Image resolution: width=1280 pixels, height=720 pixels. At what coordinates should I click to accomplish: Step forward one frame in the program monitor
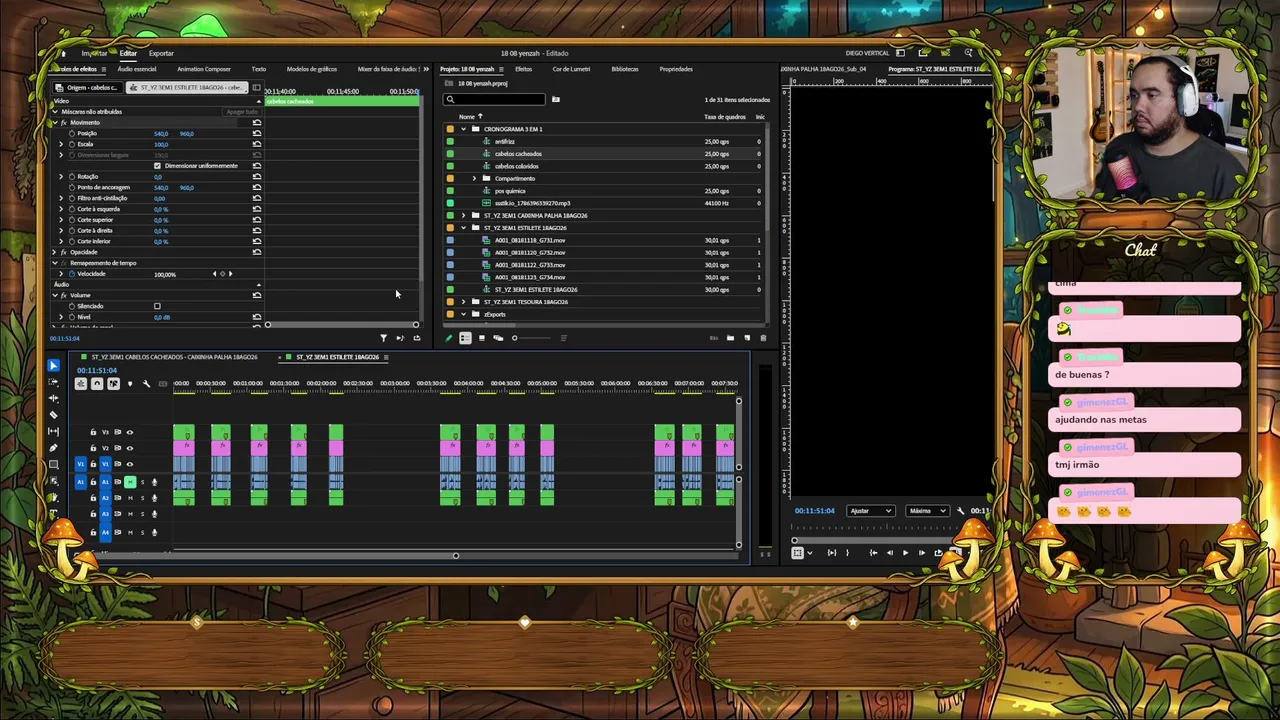click(x=922, y=553)
